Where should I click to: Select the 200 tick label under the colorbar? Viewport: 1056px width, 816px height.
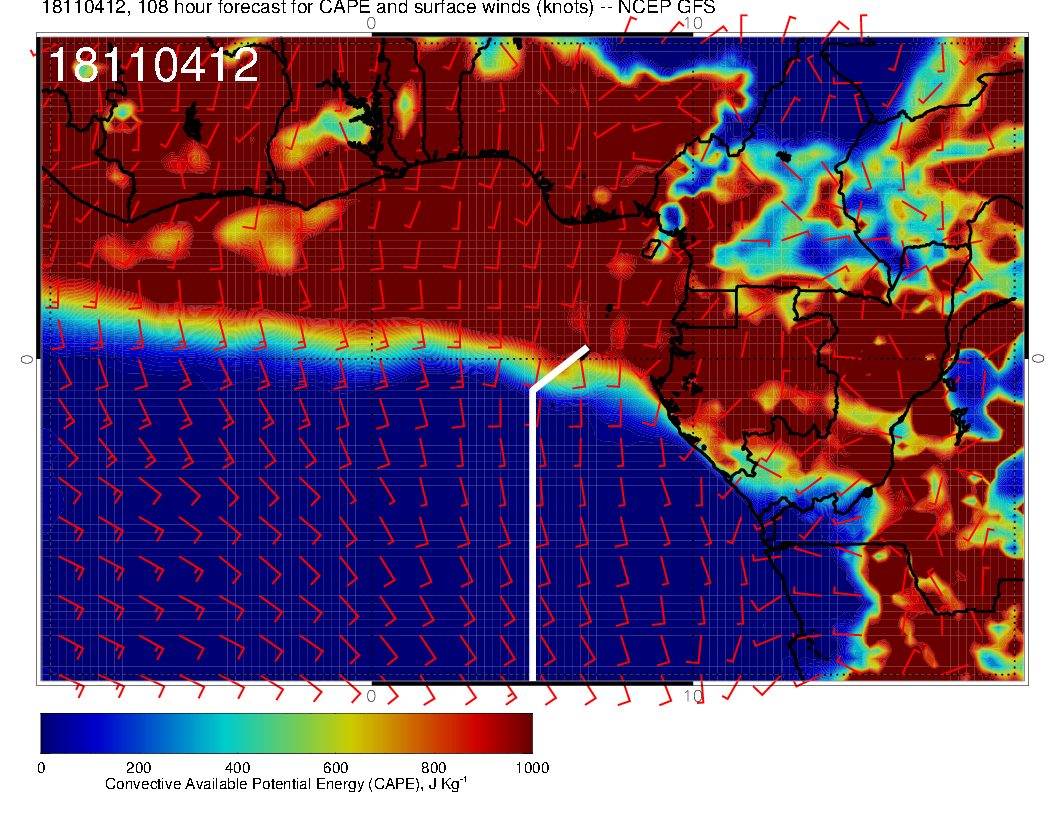[x=138, y=768]
